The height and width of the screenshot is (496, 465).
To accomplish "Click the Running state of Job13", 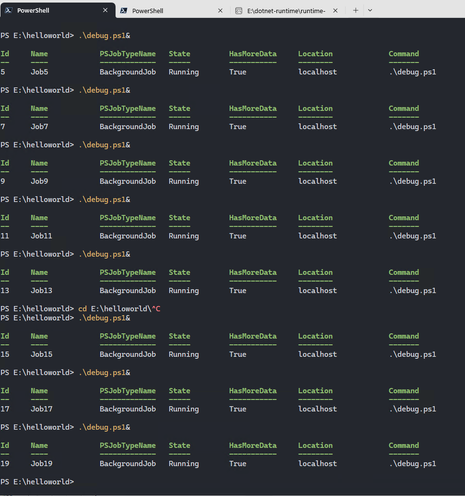I will pyautogui.click(x=184, y=291).
